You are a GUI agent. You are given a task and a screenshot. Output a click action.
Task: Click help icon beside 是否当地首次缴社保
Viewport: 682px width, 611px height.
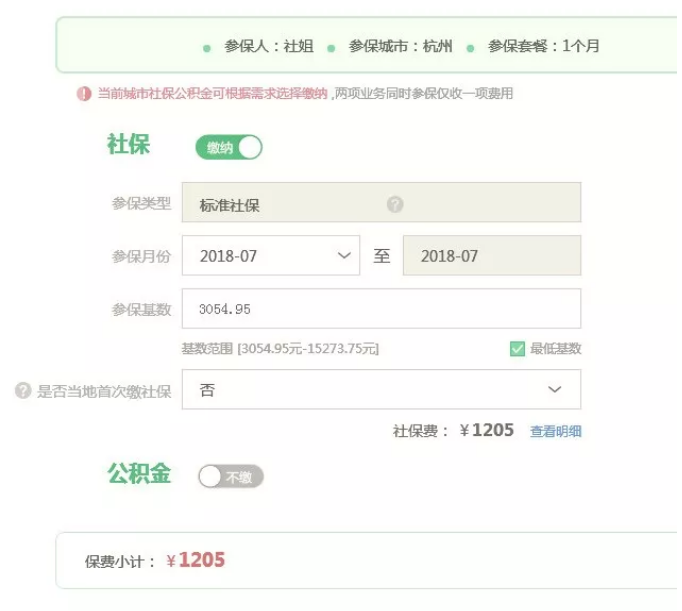pos(23,391)
